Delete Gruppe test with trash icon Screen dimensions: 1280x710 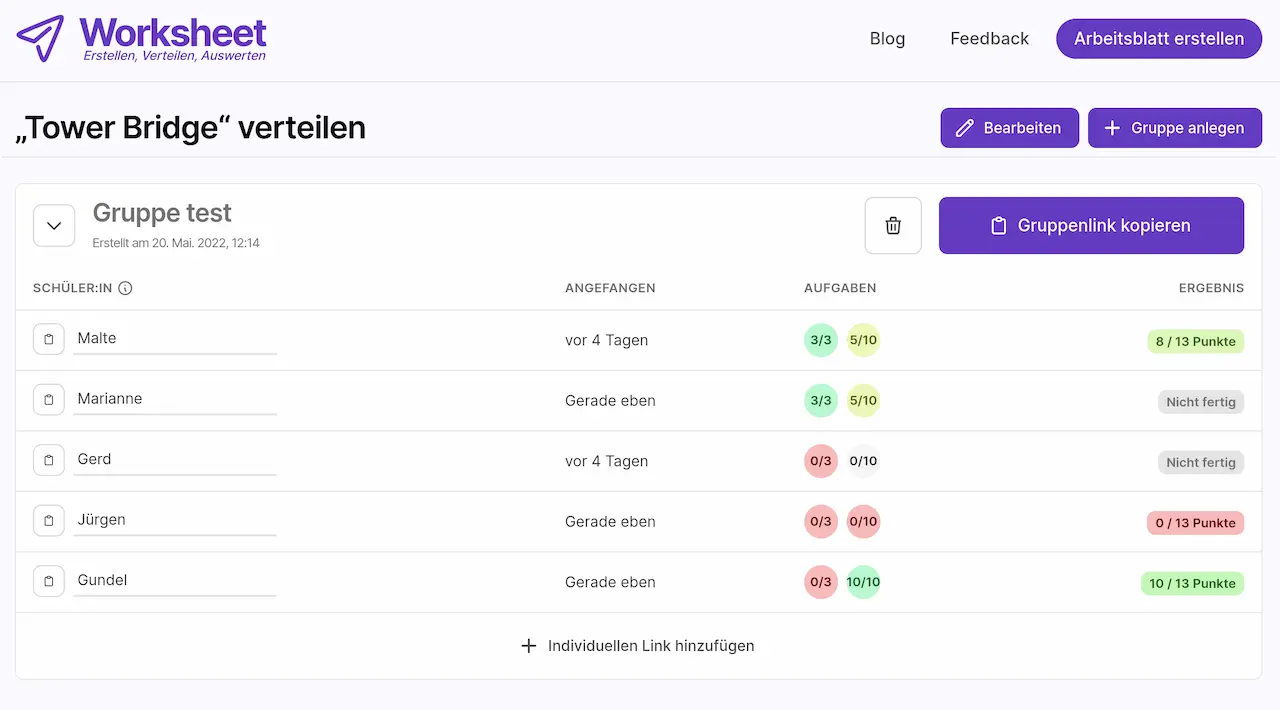pos(893,226)
